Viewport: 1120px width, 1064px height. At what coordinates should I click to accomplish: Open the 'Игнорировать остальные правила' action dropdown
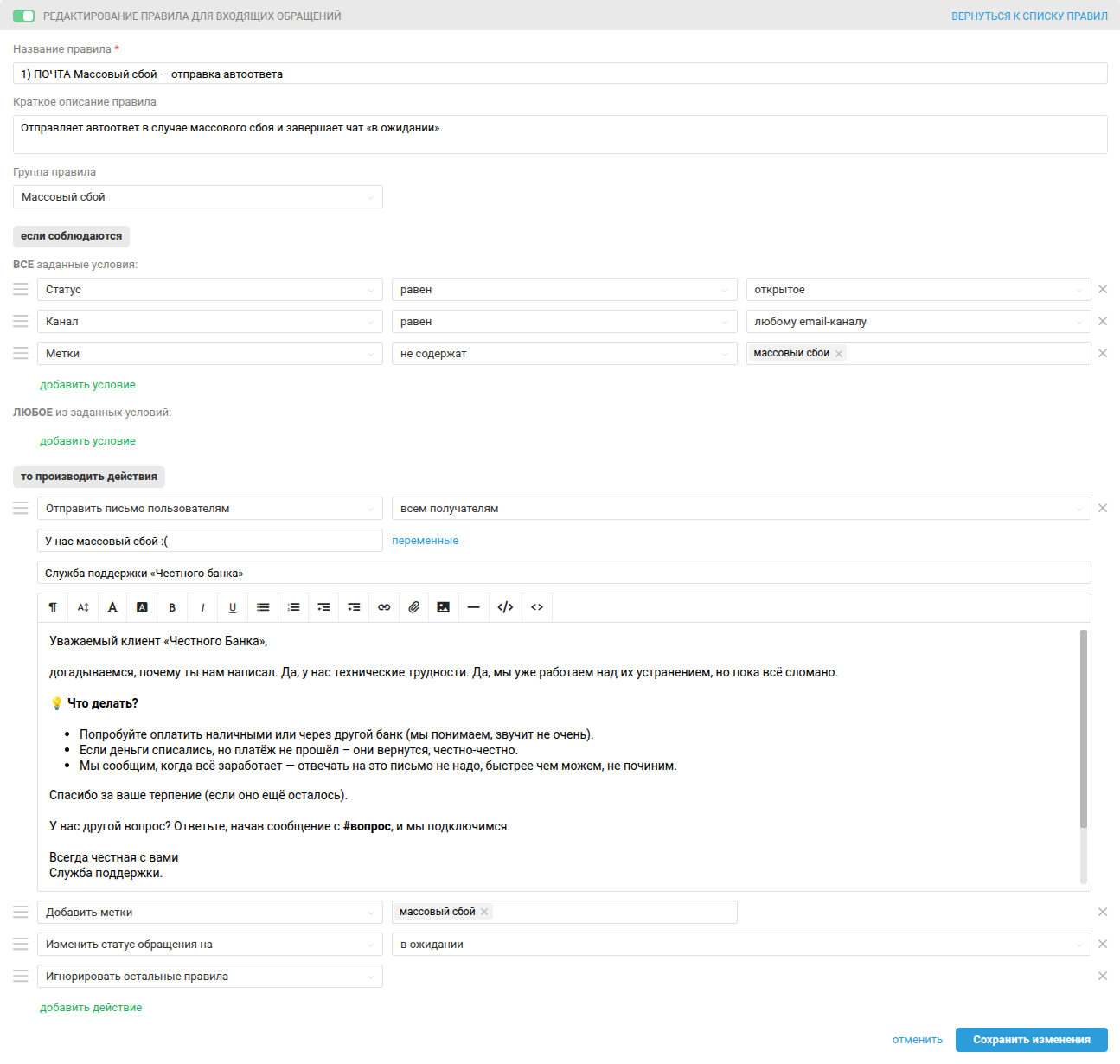pos(210,977)
